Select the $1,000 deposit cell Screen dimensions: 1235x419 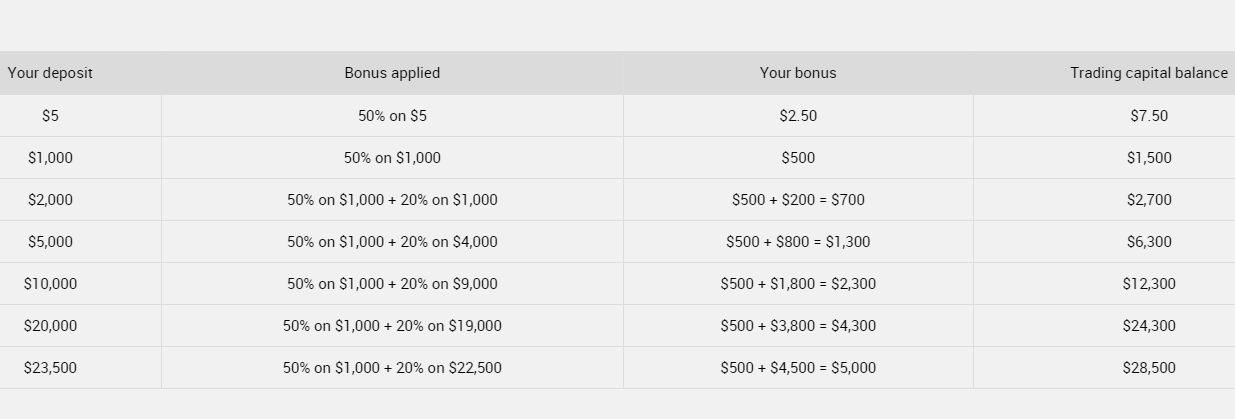(50, 158)
